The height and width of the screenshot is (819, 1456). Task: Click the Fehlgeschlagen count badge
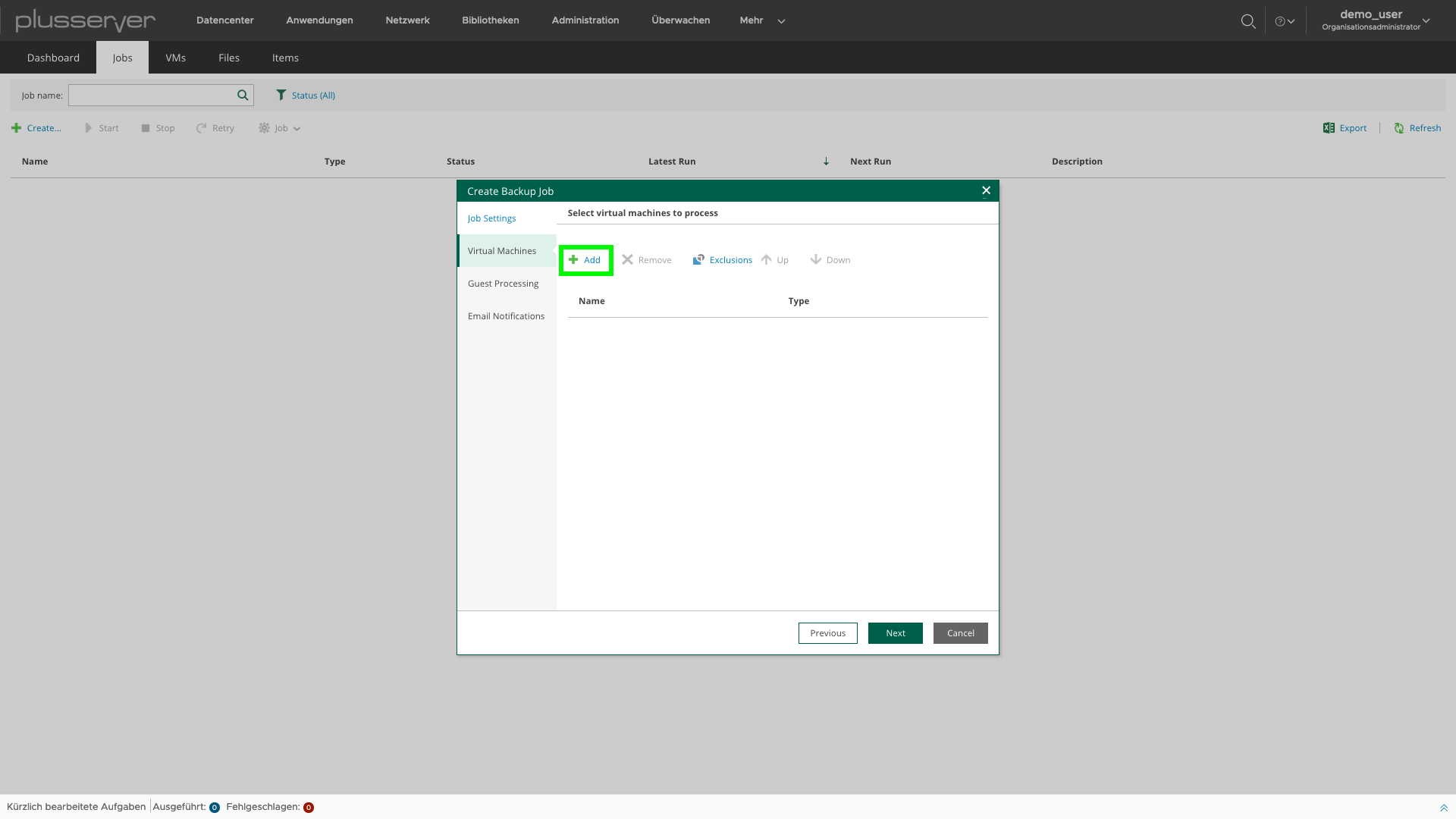pos(309,808)
